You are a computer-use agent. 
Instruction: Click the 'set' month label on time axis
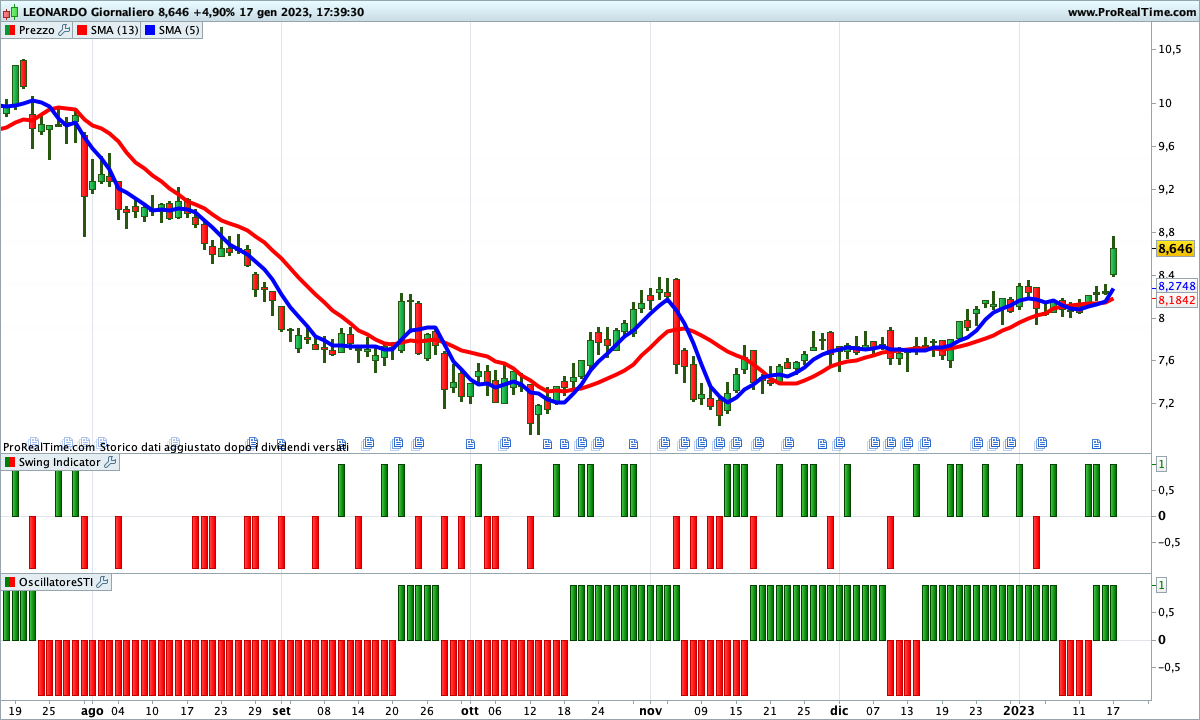click(x=282, y=711)
